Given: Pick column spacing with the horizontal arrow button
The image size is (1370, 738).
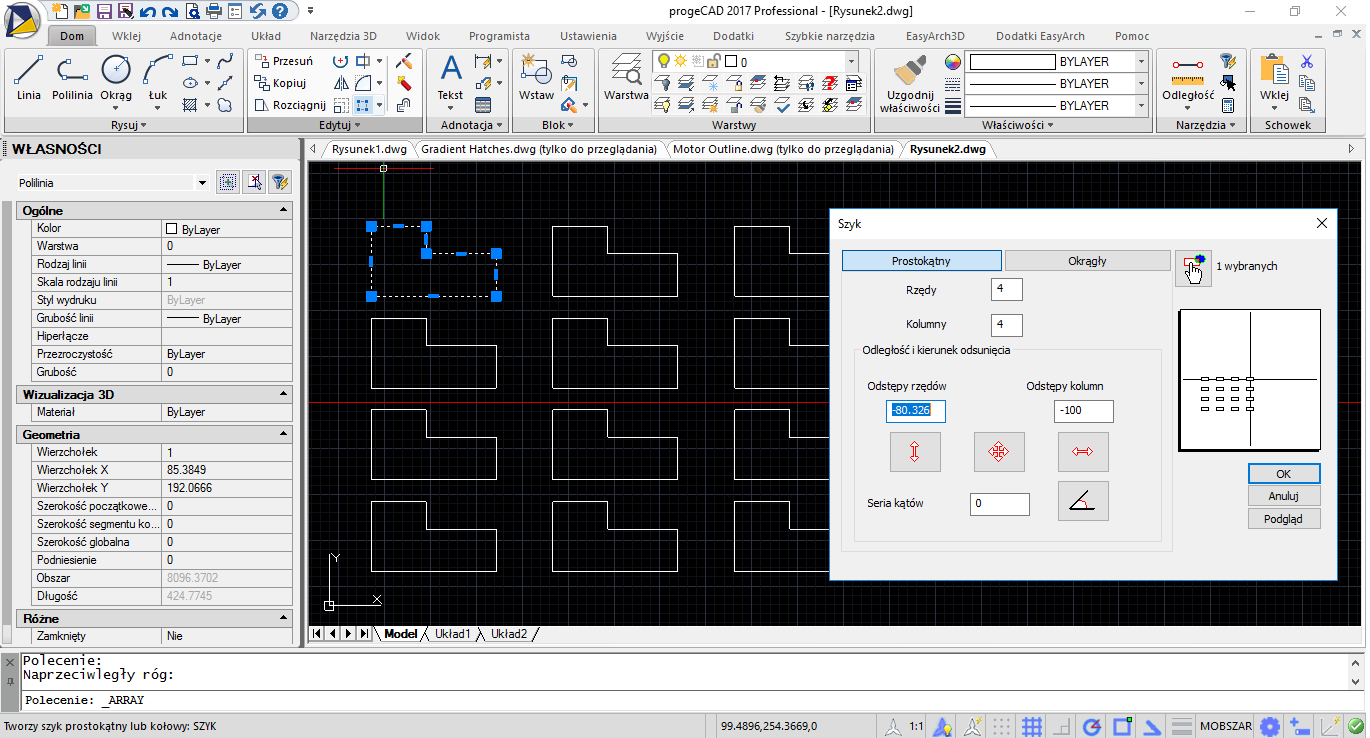Looking at the screenshot, I should point(1082,452).
